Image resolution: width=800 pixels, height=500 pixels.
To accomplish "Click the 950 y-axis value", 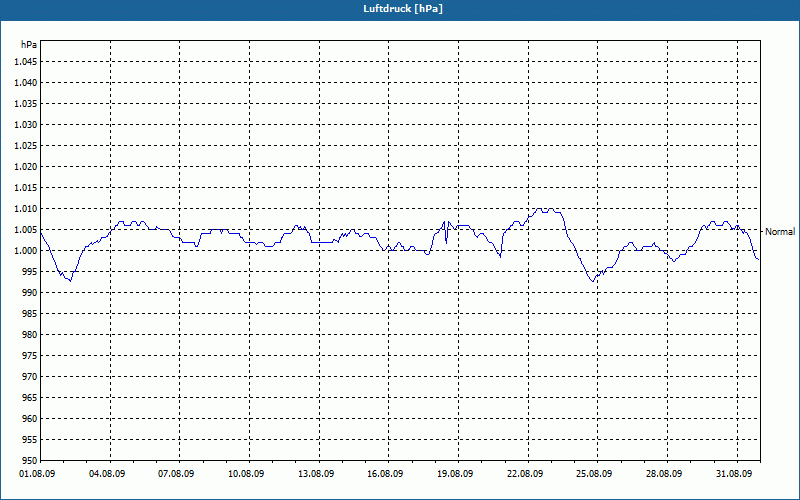I will [30, 460].
